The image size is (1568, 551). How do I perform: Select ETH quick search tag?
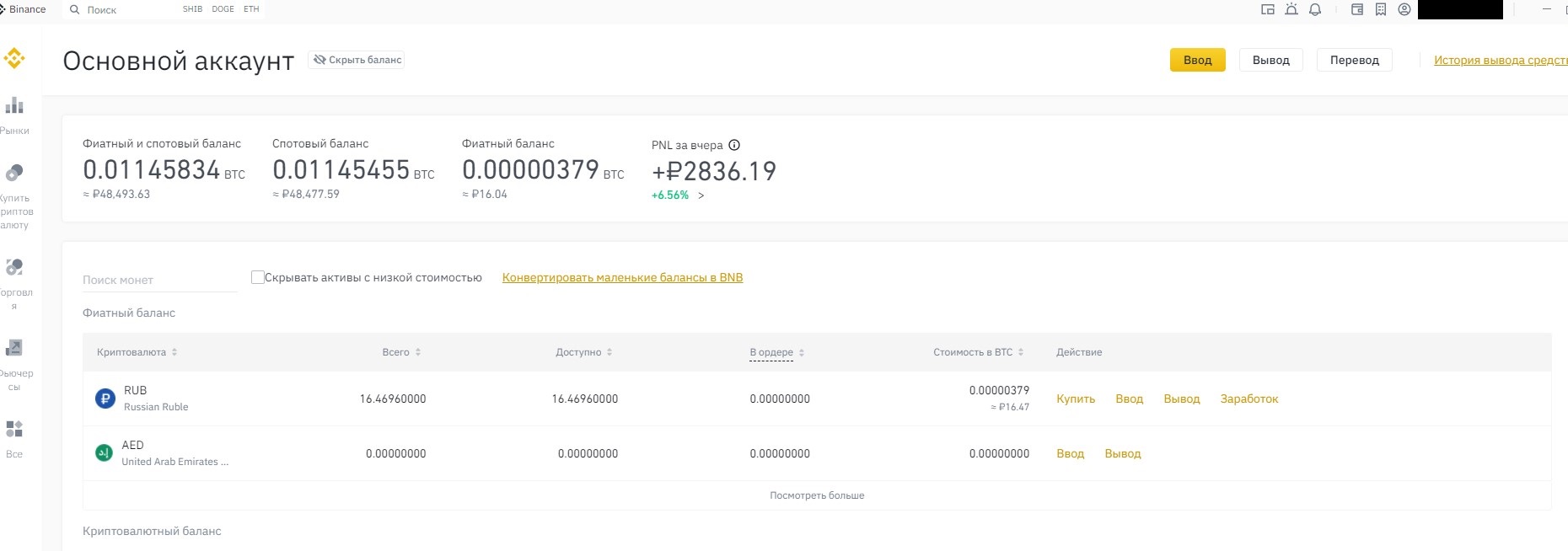[x=251, y=9]
